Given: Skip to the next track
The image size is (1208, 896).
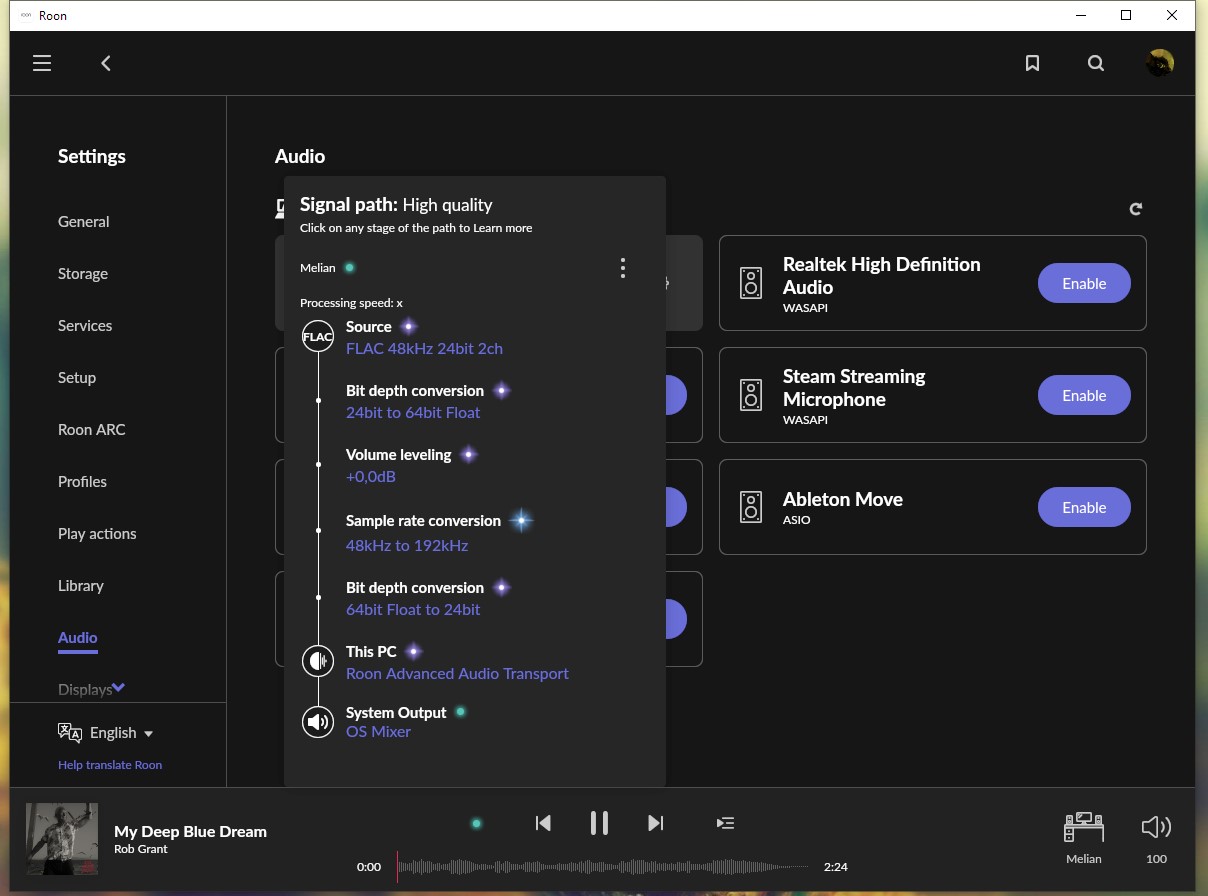Looking at the screenshot, I should click(656, 823).
